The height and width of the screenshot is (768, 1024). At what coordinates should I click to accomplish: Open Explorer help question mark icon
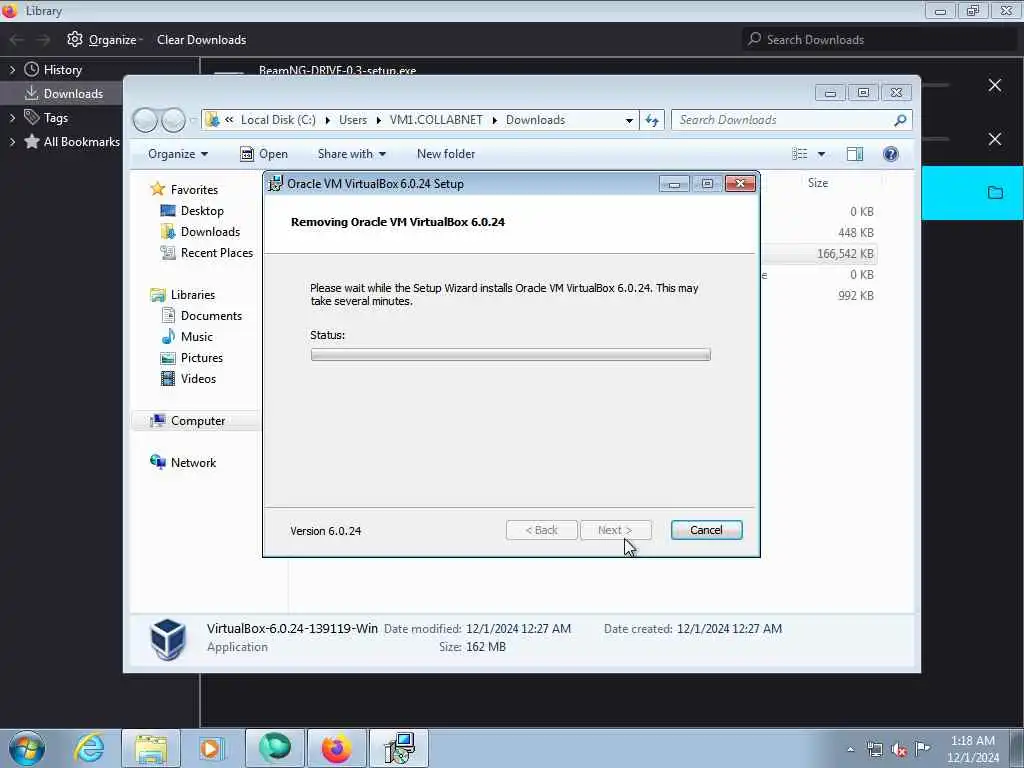point(890,154)
